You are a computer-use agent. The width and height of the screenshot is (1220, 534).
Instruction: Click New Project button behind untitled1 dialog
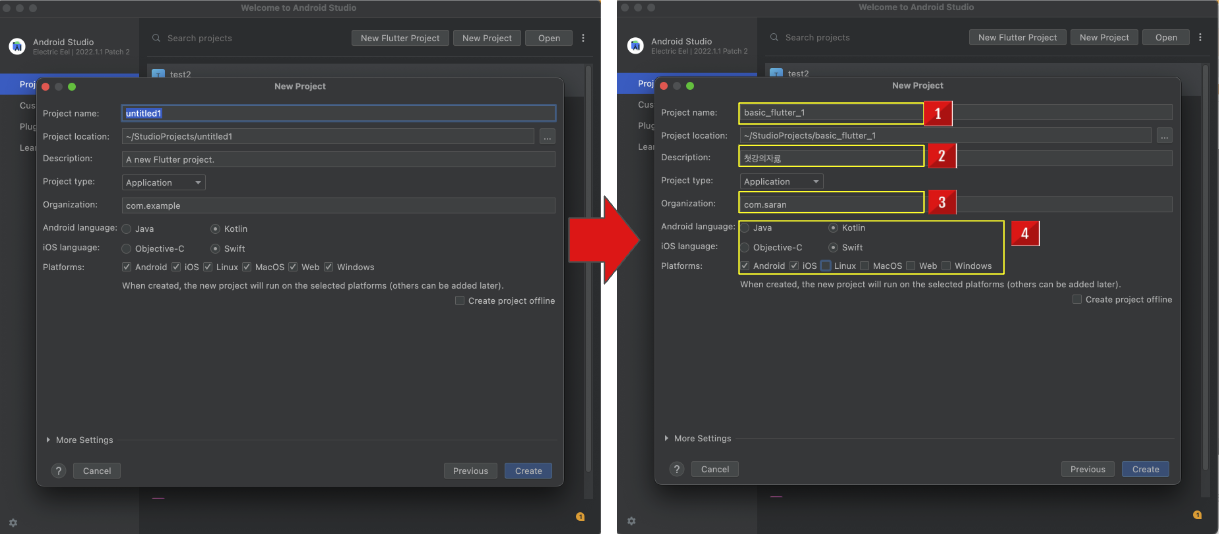[486, 38]
